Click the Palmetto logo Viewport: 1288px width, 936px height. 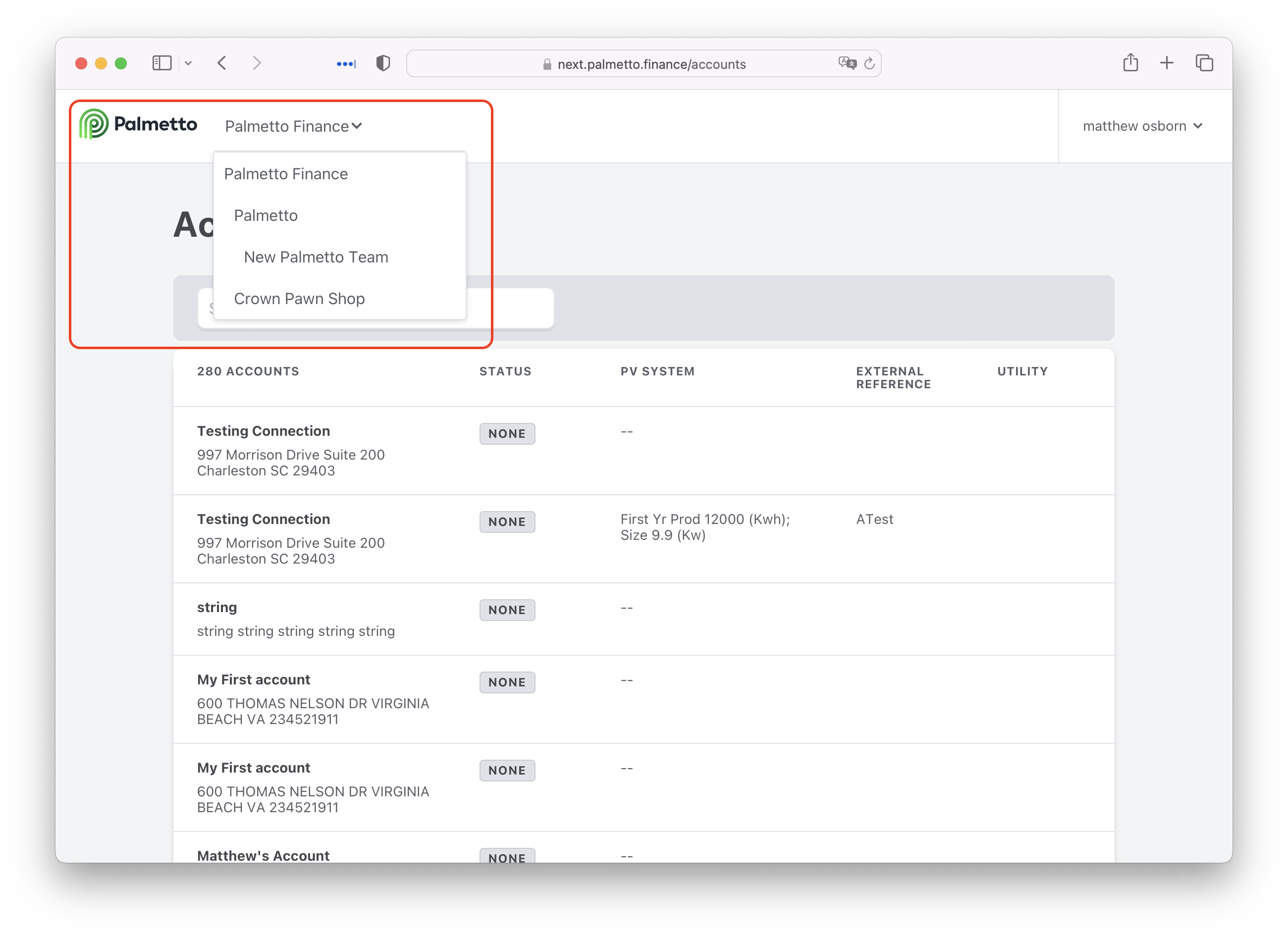pos(138,124)
